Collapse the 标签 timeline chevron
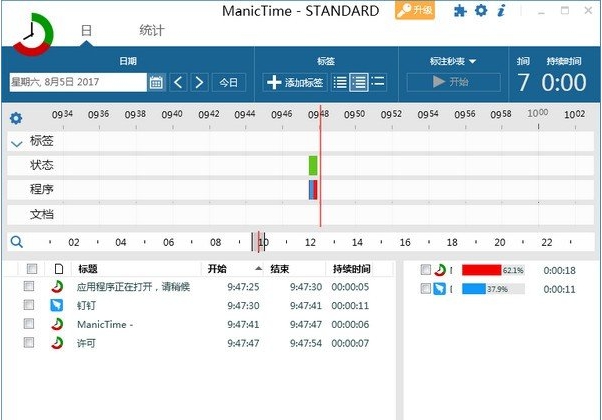602x420 pixels. [x=17, y=144]
